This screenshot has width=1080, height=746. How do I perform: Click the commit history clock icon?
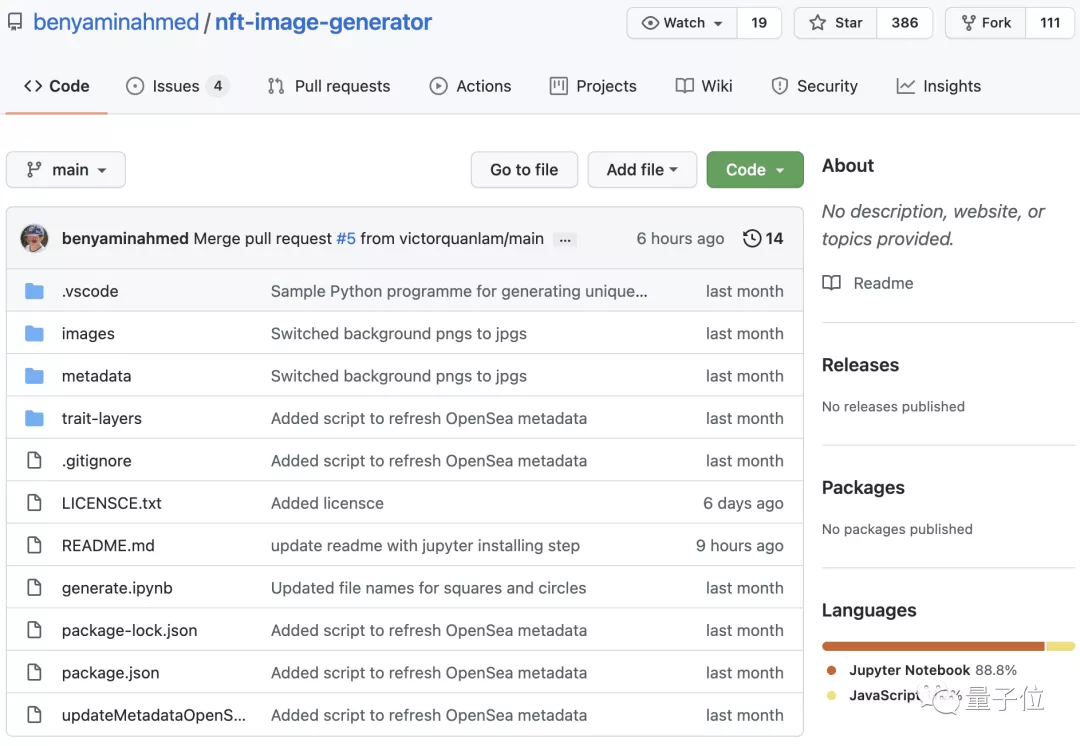coord(752,238)
